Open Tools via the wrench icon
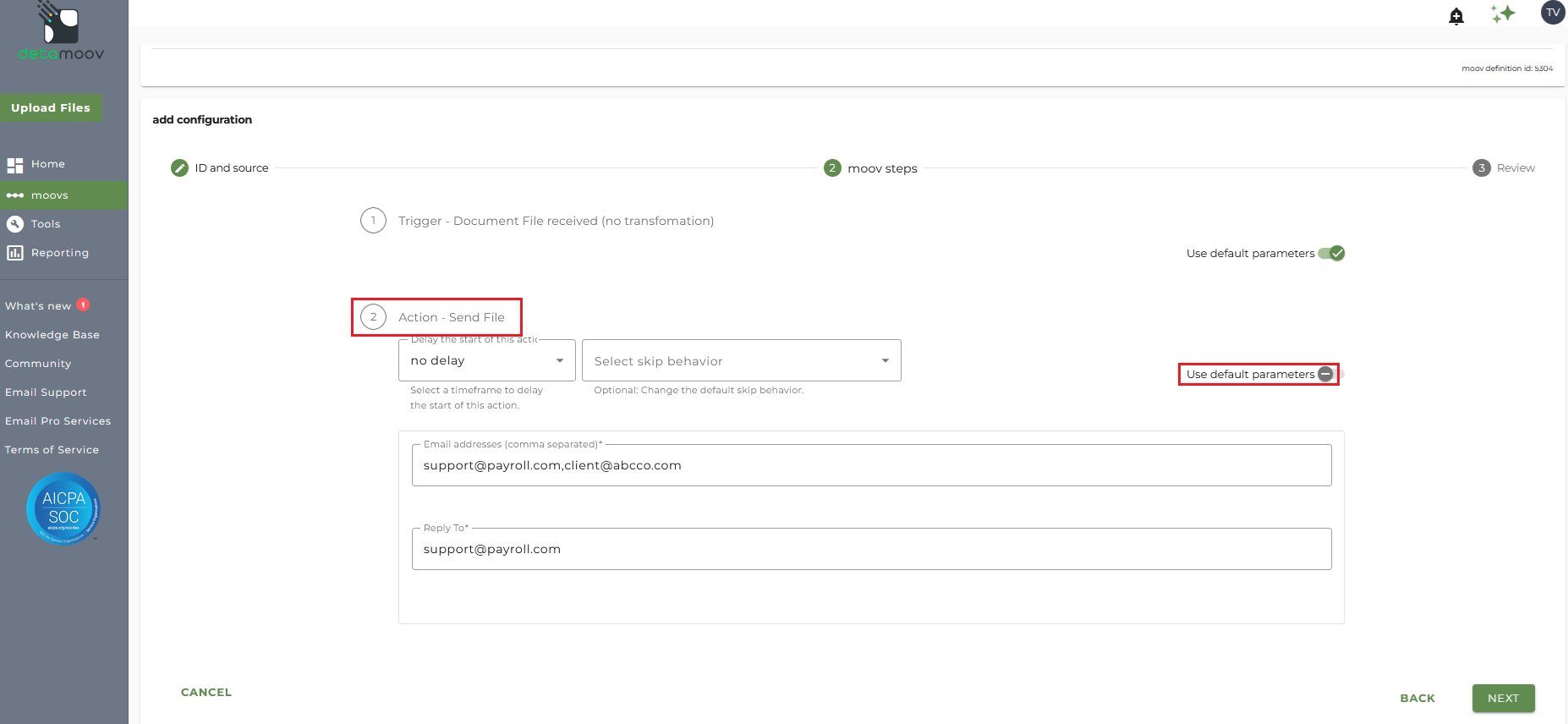The height and width of the screenshot is (724, 1568). pyautogui.click(x=15, y=224)
